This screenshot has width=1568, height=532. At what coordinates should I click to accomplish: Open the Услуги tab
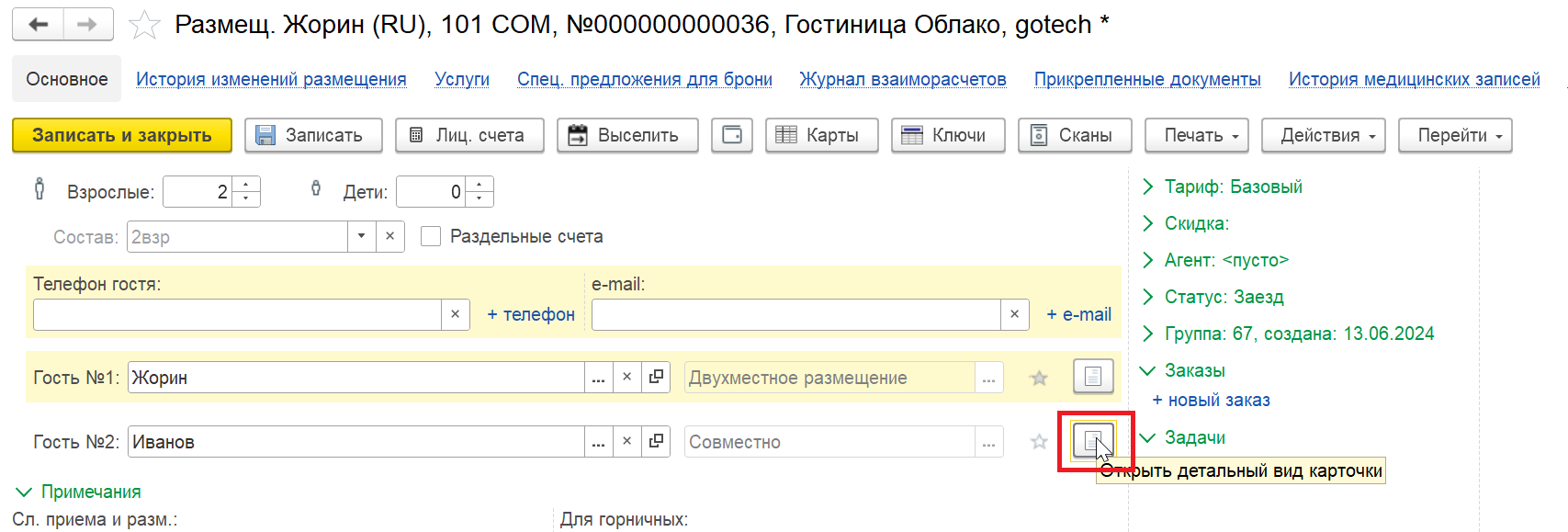(x=462, y=79)
